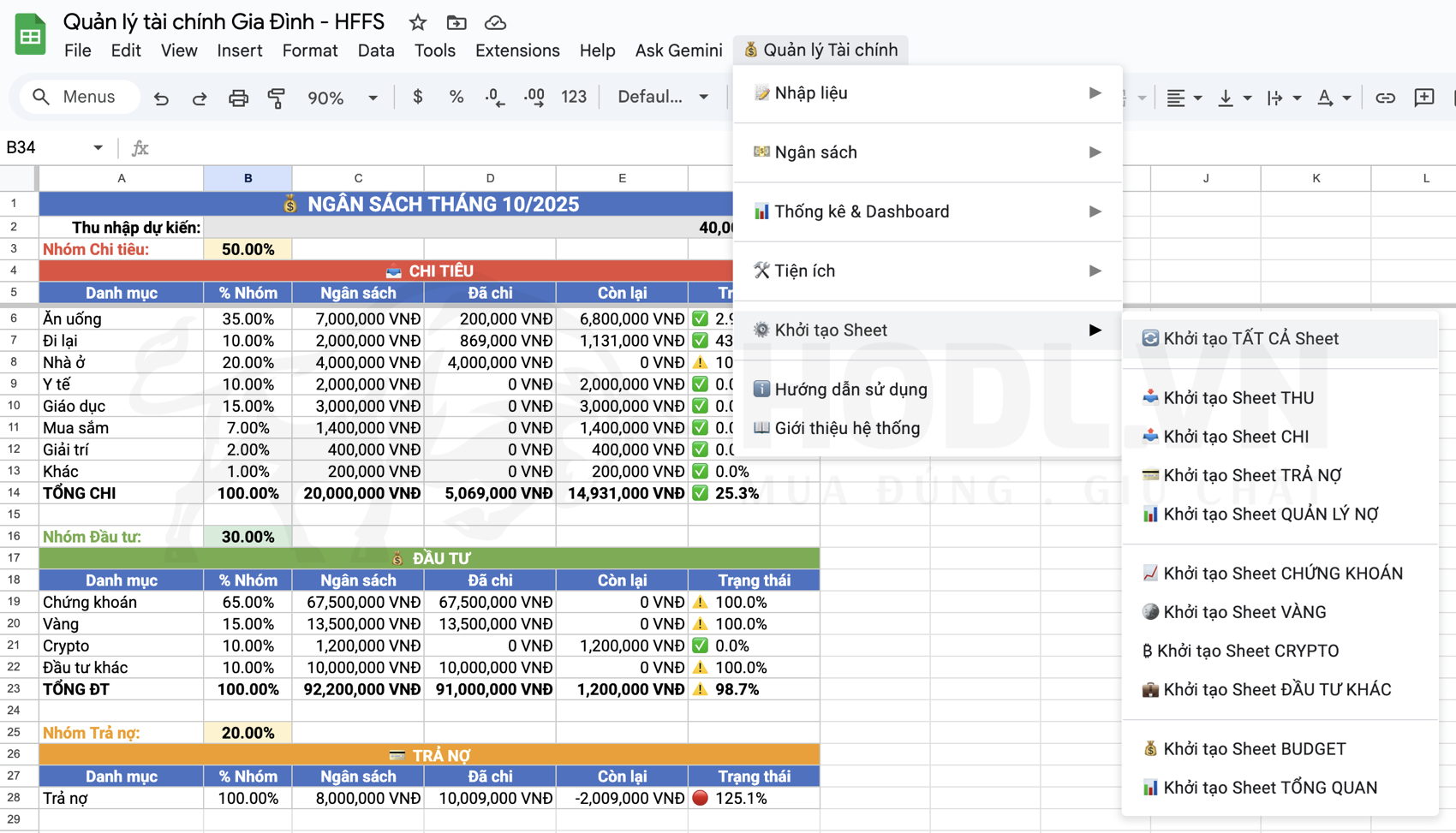The width and height of the screenshot is (1456, 833).
Task: Click Ask Gemini in menu bar
Action: pos(678,51)
